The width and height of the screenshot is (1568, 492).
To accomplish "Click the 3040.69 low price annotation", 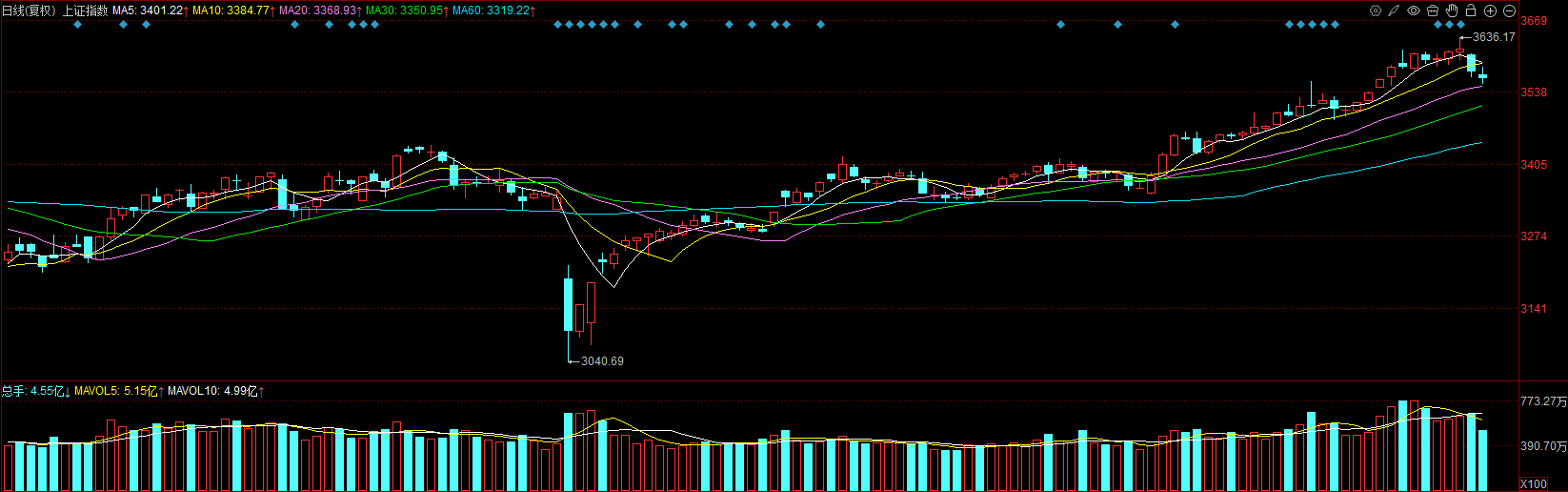I will coord(602,361).
